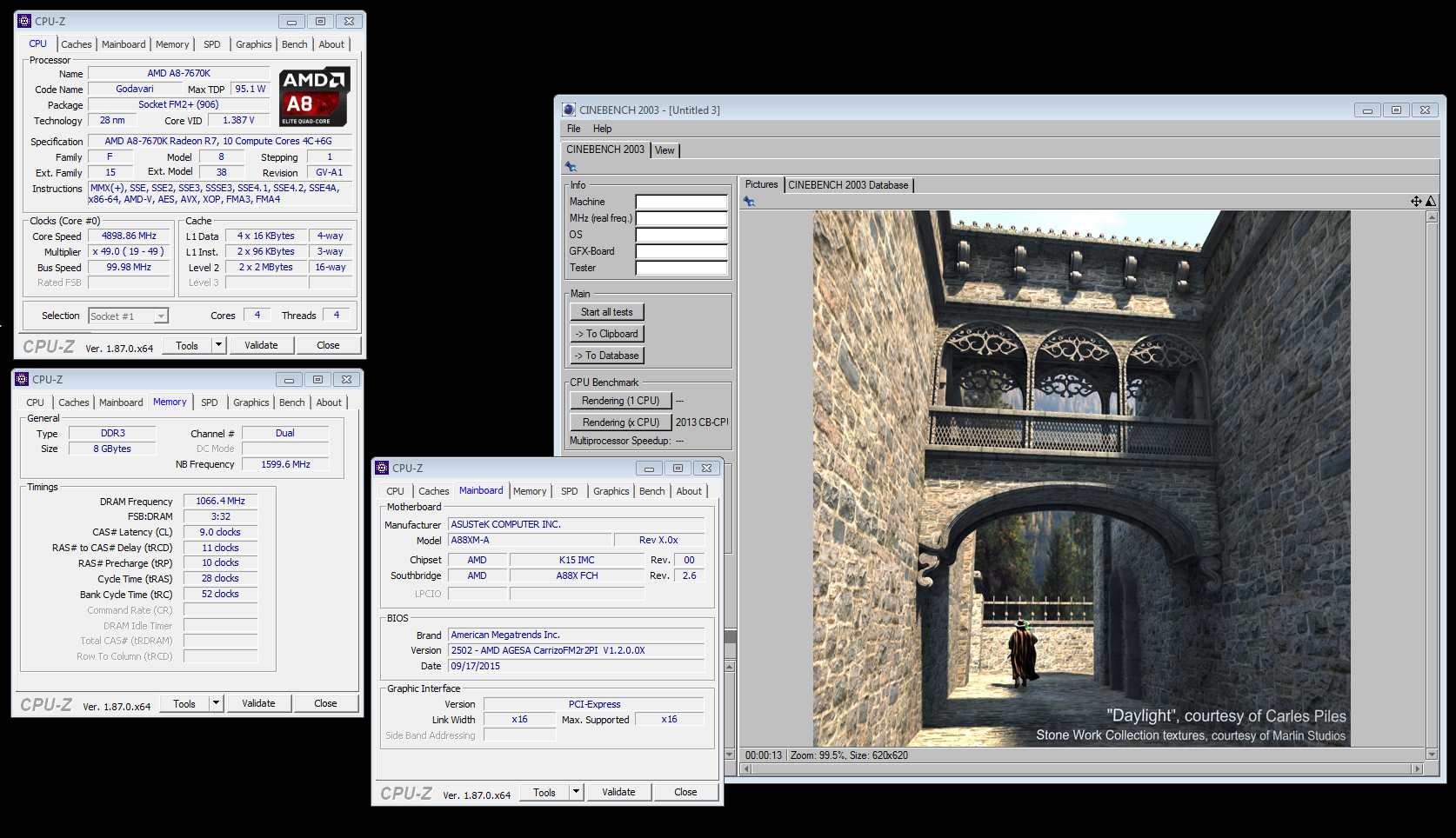This screenshot has width=1456, height=838.
Task: Click Validate in the Memory window
Action: point(258,703)
